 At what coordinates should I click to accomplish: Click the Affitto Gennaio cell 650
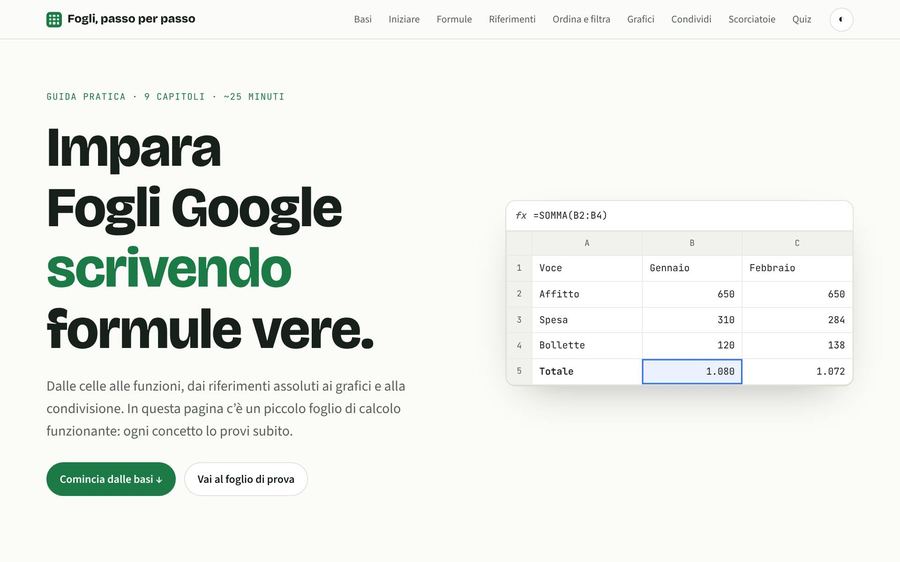coord(692,294)
